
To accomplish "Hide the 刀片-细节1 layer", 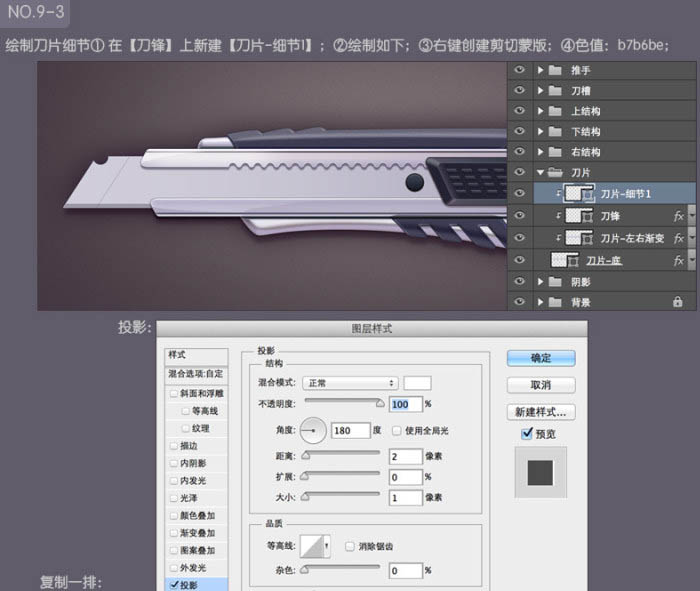I will pos(519,193).
